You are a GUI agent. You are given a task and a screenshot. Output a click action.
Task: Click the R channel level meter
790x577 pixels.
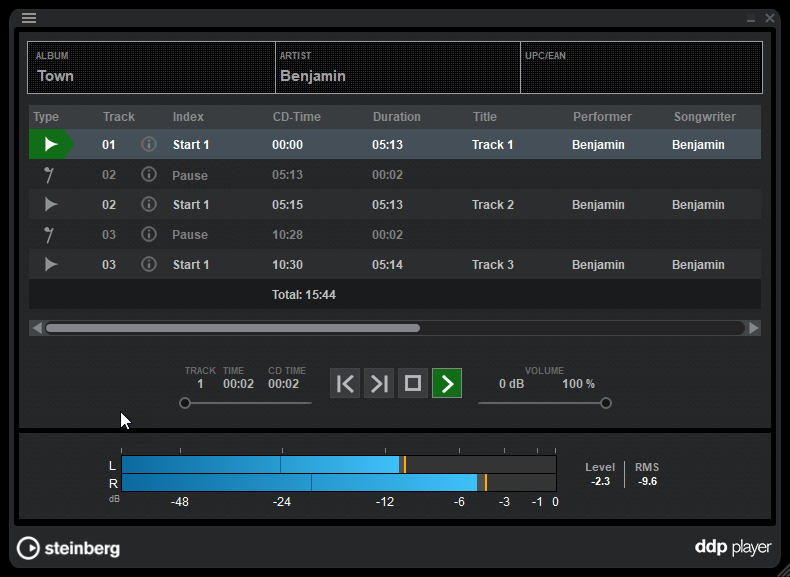[339, 483]
